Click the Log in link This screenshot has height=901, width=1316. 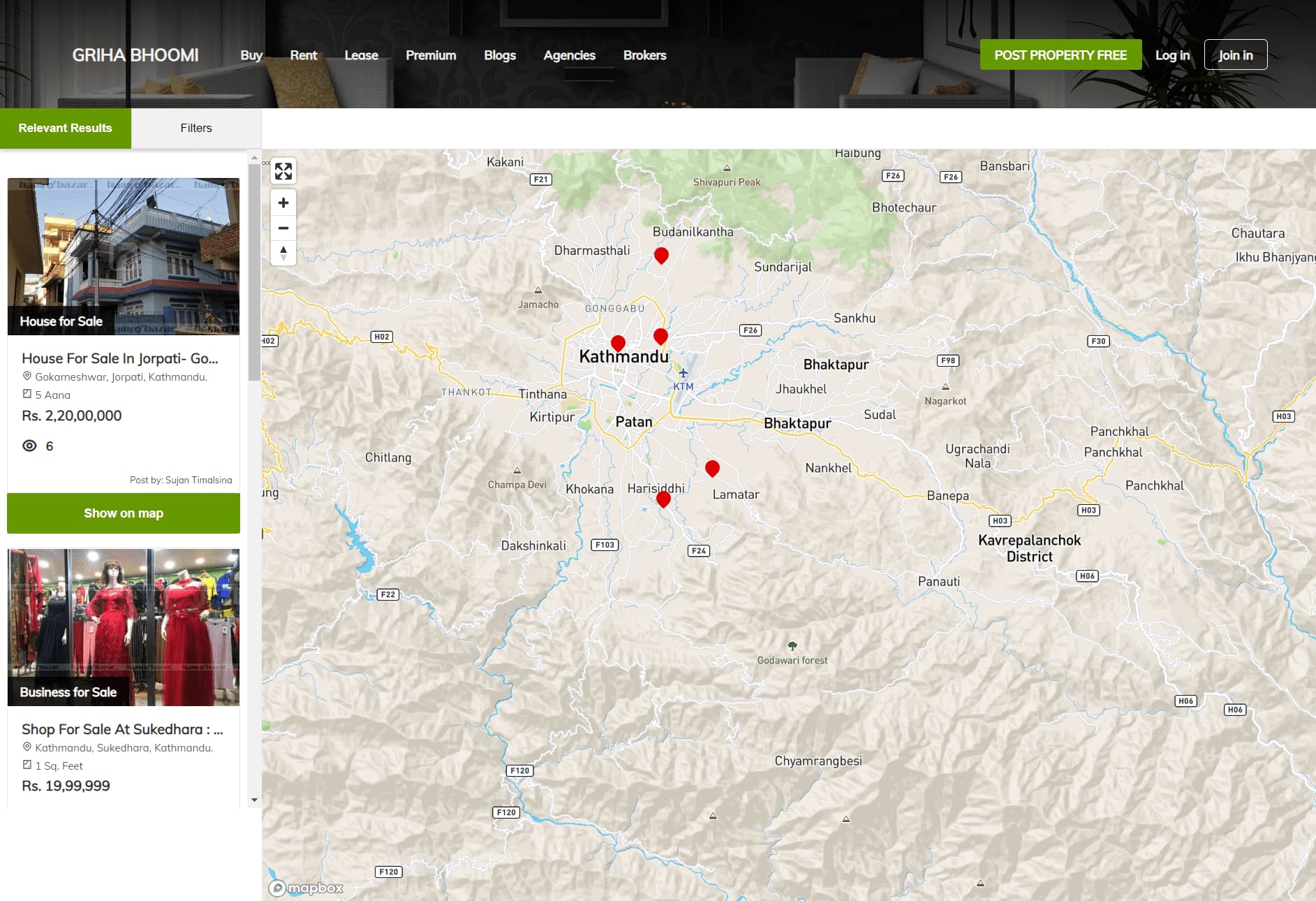pos(1173,55)
